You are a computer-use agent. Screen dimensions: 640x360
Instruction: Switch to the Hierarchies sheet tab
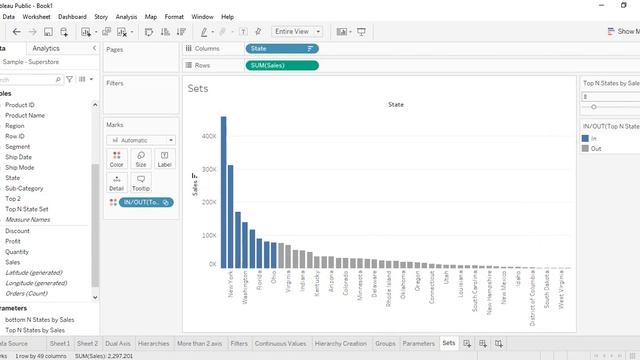[x=153, y=344]
